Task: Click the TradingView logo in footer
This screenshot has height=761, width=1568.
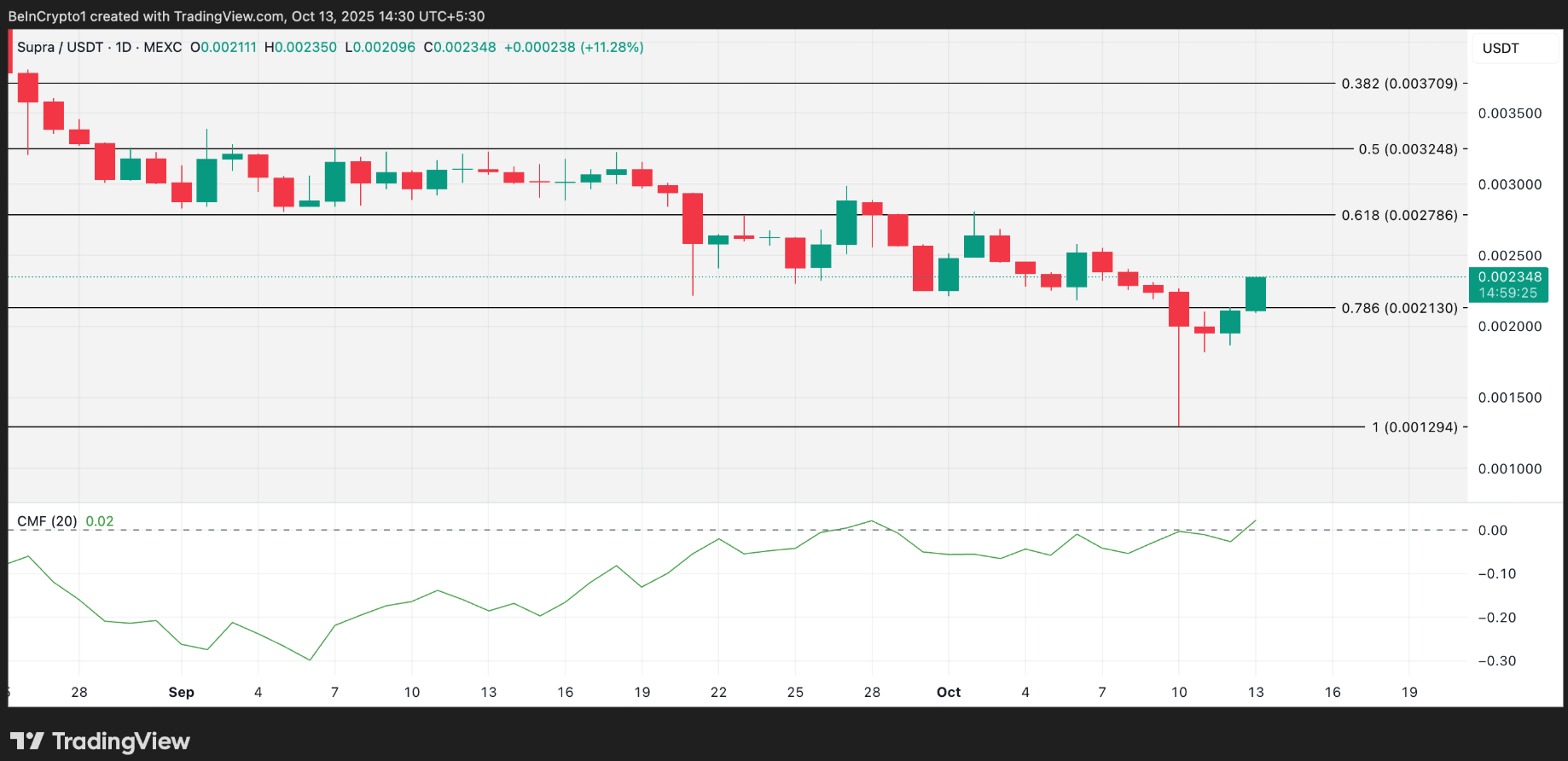Action: click(x=101, y=741)
